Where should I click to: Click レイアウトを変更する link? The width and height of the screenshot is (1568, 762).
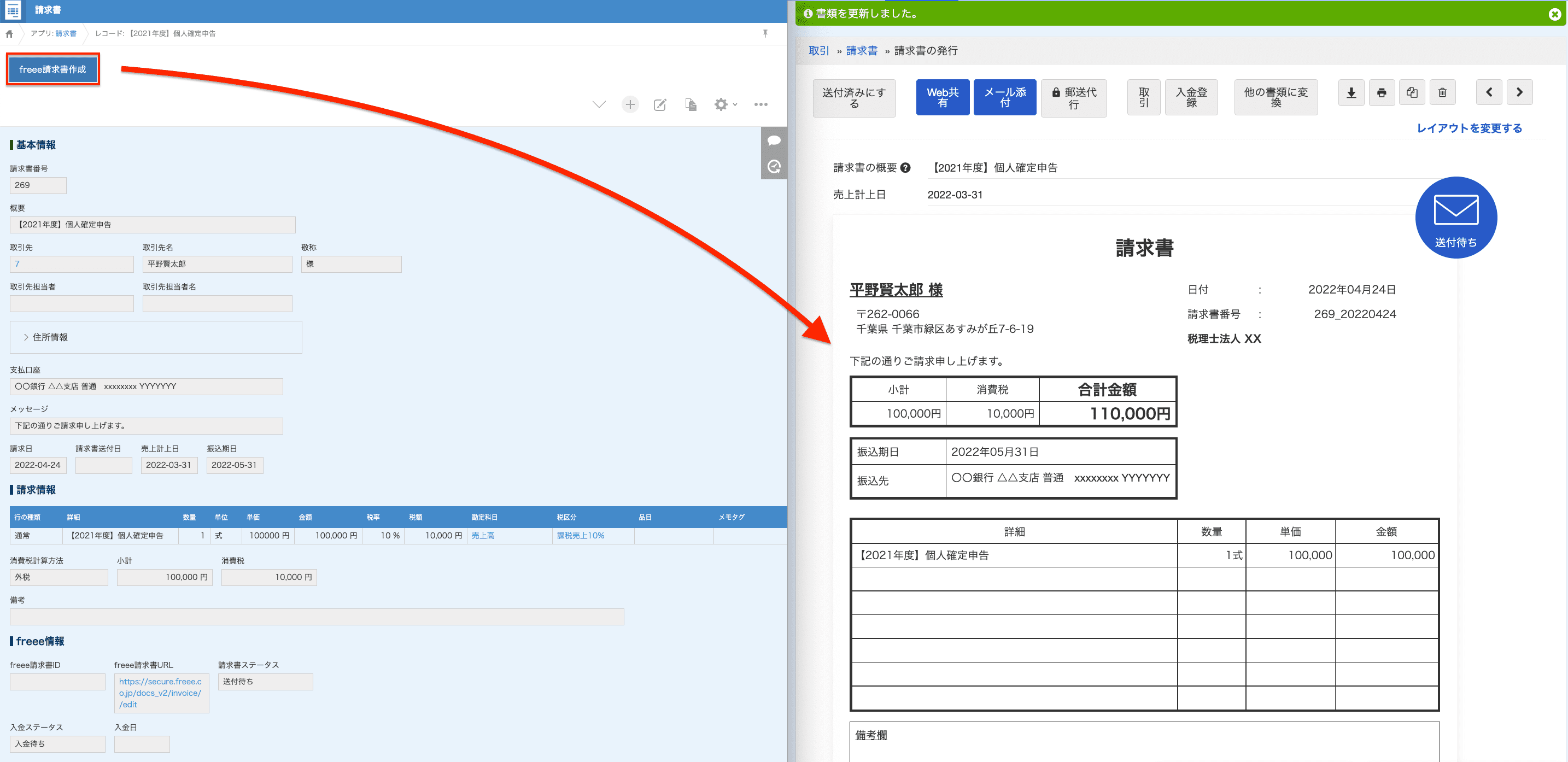1469,128
